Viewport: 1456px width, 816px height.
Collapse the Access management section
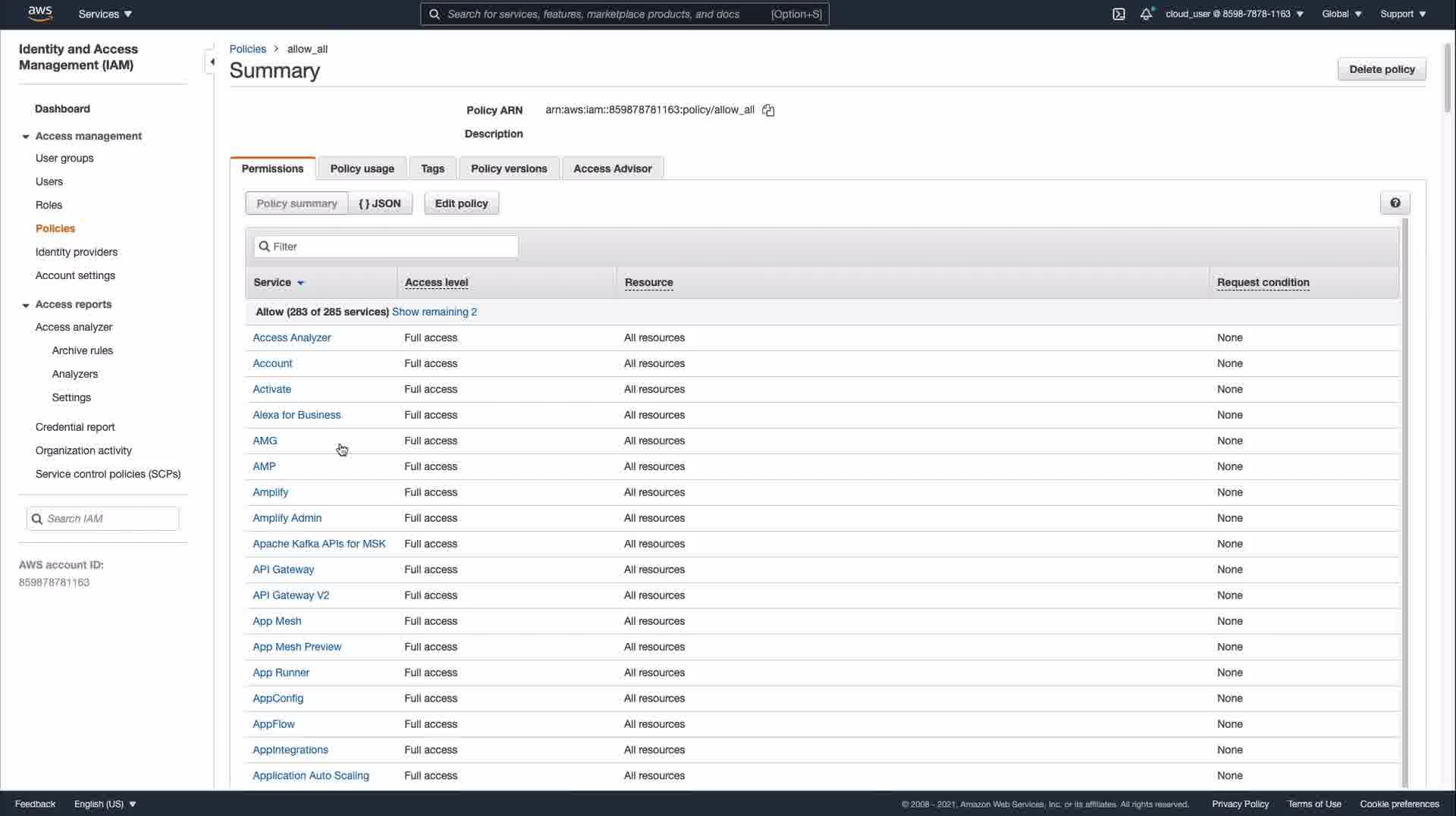click(26, 137)
